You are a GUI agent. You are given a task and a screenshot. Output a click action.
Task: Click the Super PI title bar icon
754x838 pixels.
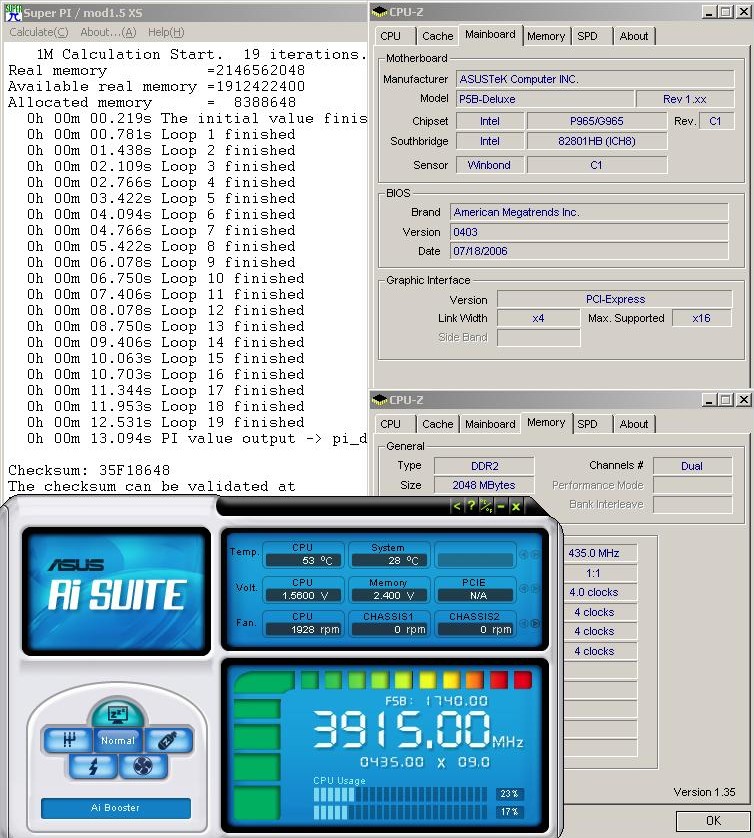click(13, 12)
